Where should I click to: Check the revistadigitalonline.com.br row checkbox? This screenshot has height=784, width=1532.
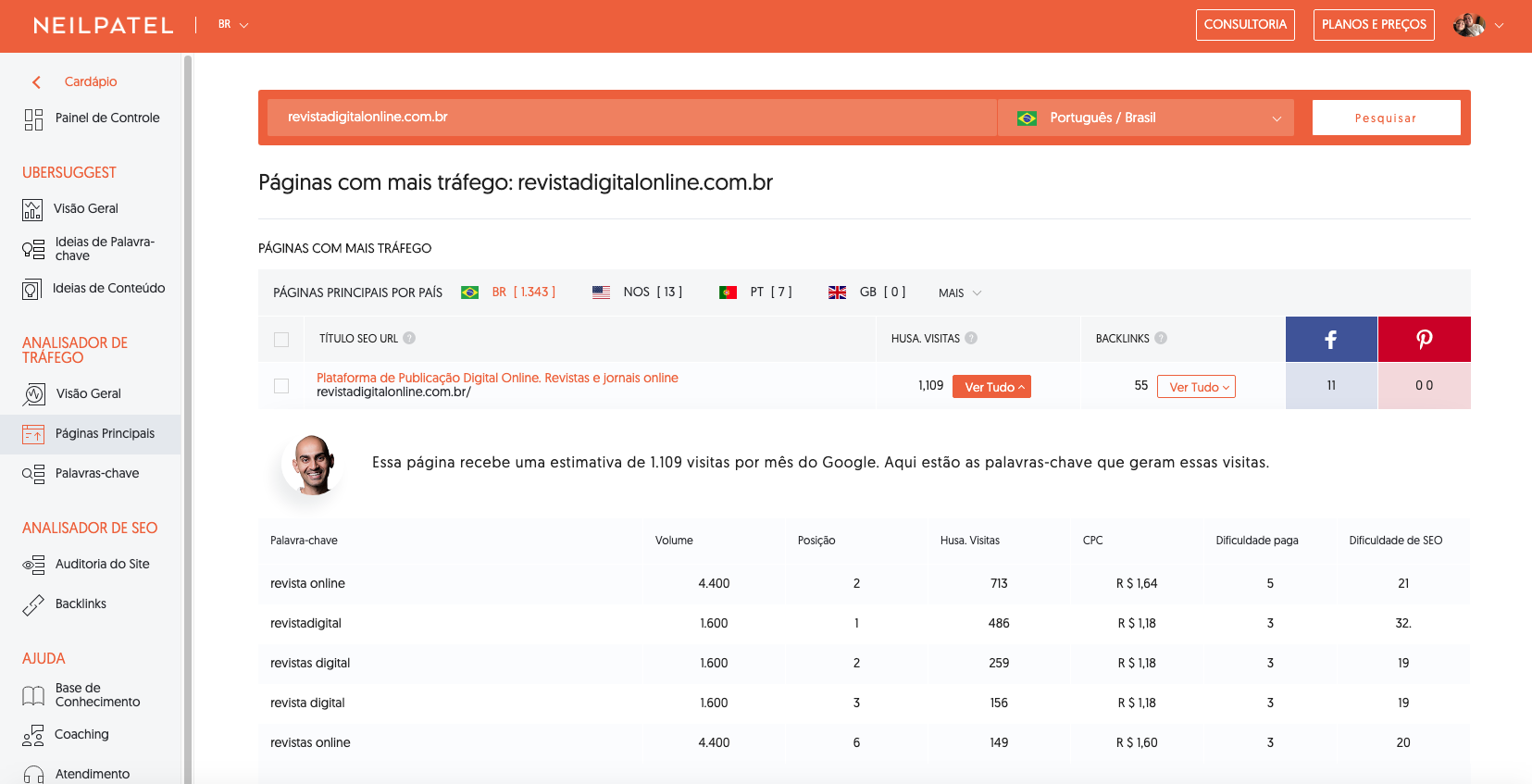(281, 386)
